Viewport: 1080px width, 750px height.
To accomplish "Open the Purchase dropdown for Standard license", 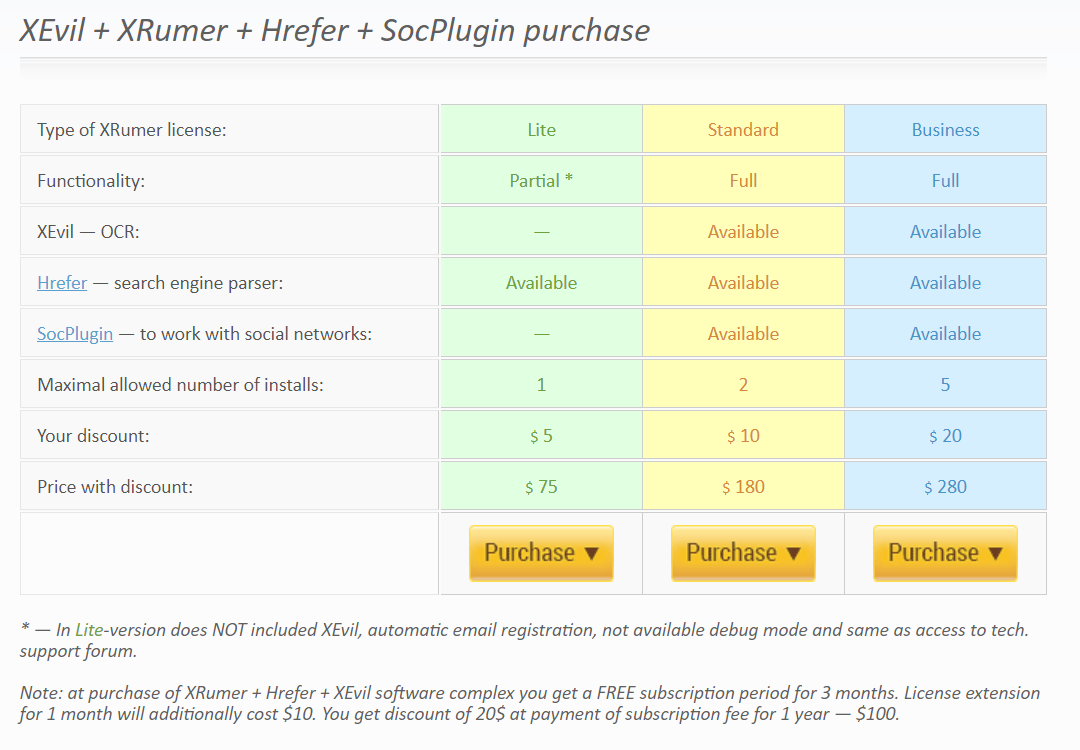I will point(743,553).
